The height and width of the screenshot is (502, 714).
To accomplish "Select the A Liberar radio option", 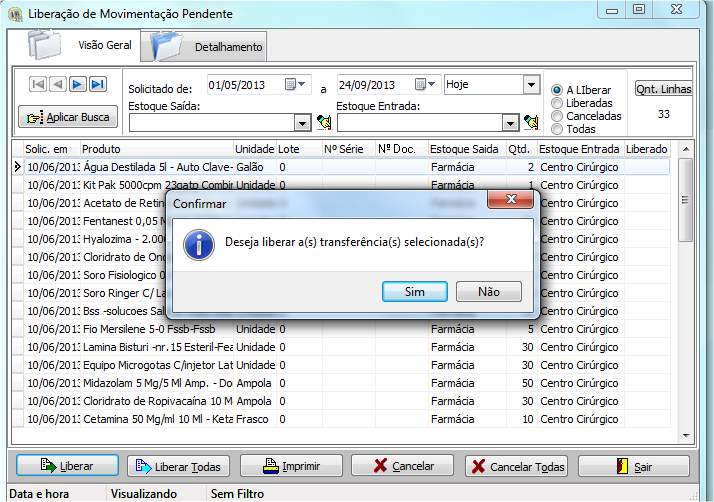I will click(557, 90).
